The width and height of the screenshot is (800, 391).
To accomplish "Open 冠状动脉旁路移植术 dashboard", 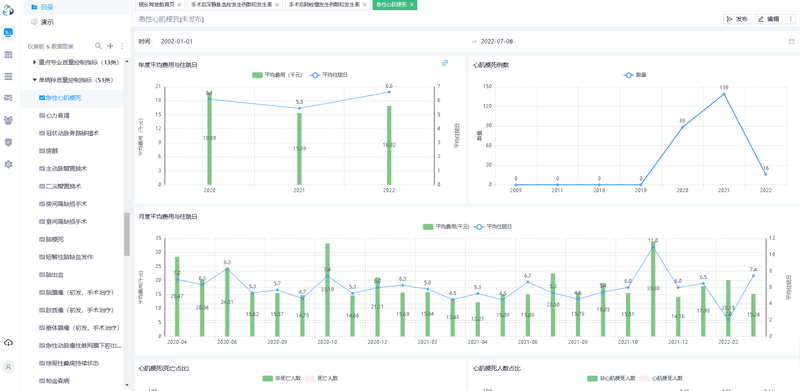I will pos(72,133).
